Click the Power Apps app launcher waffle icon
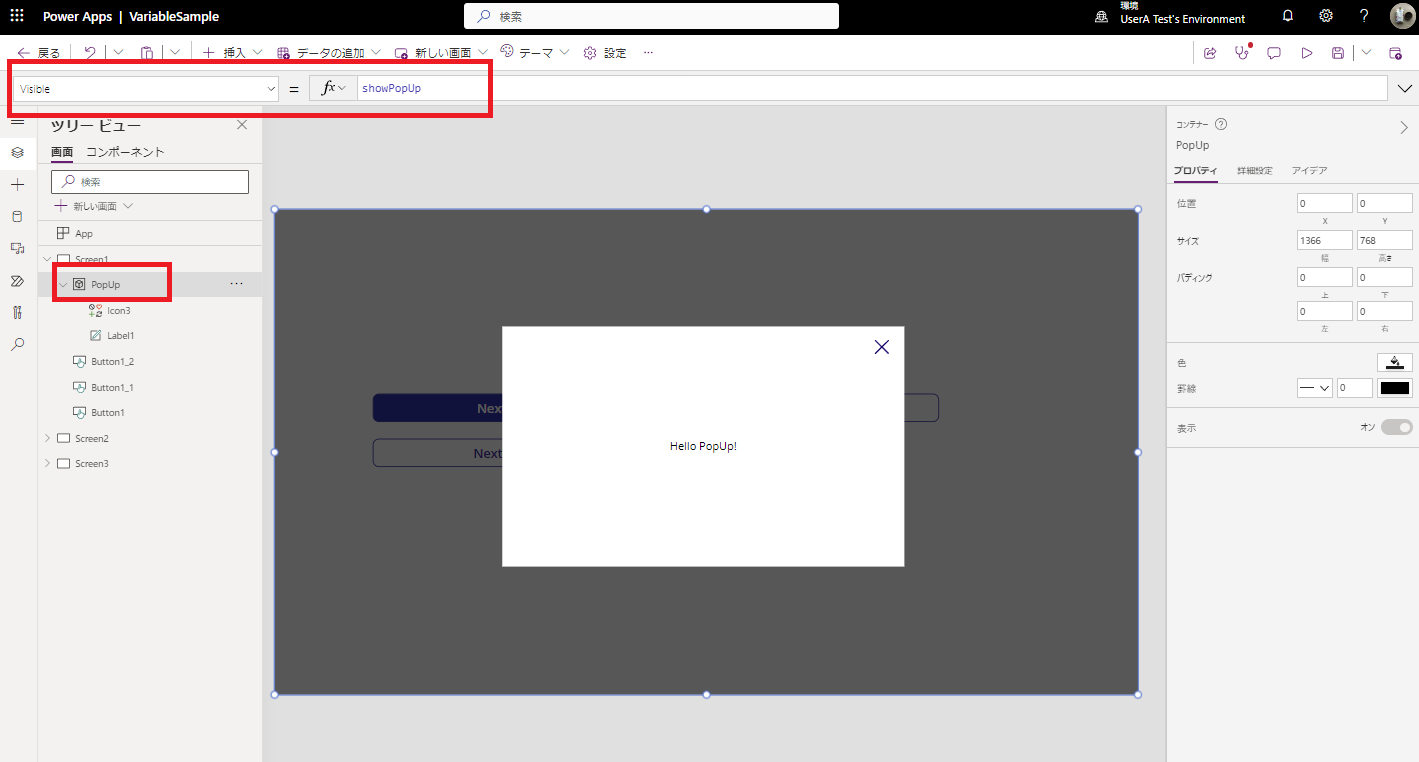Screen dimensions: 1419x762 [x=17, y=16]
